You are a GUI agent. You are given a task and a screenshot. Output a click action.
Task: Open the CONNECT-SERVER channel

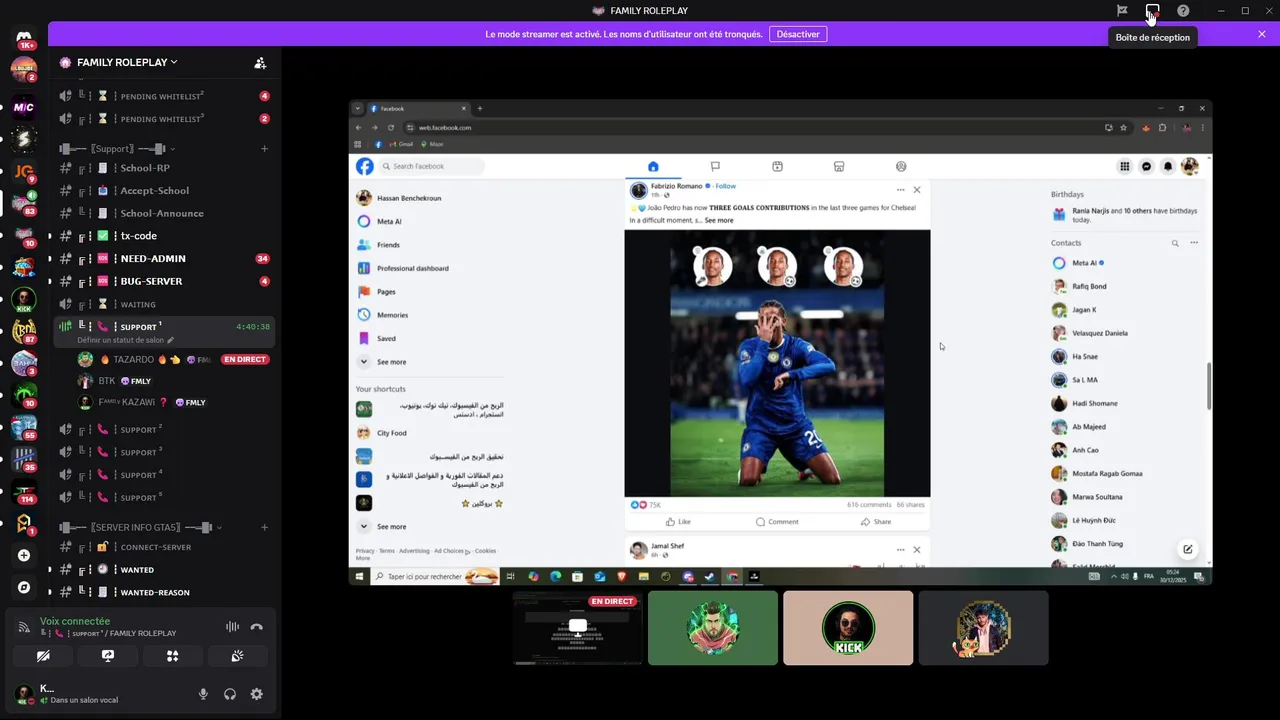[x=166, y=547]
